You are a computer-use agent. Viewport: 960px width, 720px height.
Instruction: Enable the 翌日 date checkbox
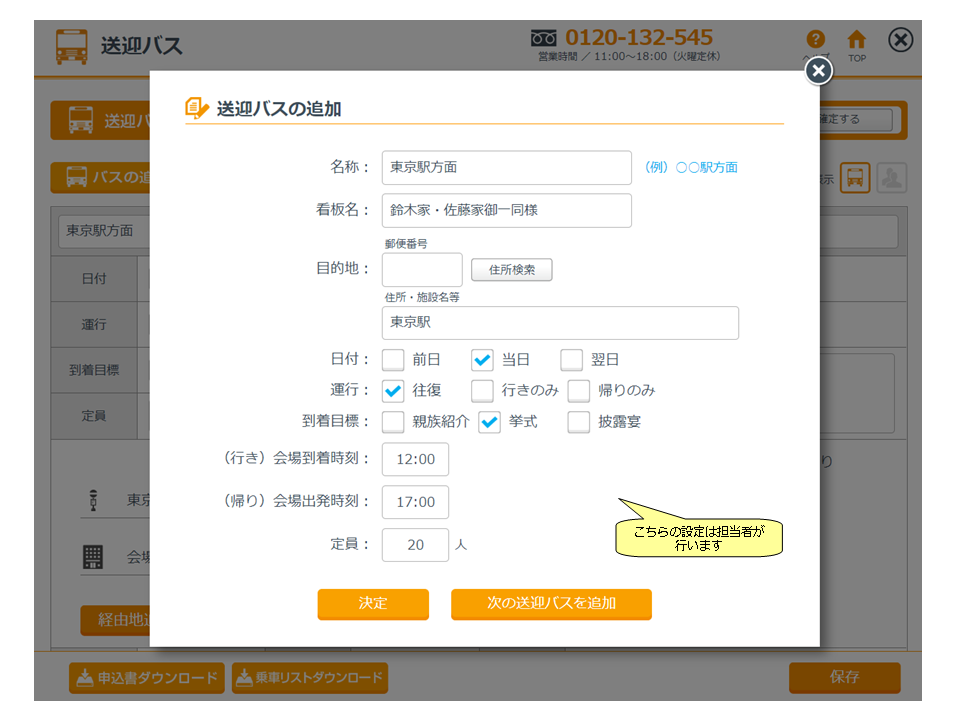(x=572, y=360)
